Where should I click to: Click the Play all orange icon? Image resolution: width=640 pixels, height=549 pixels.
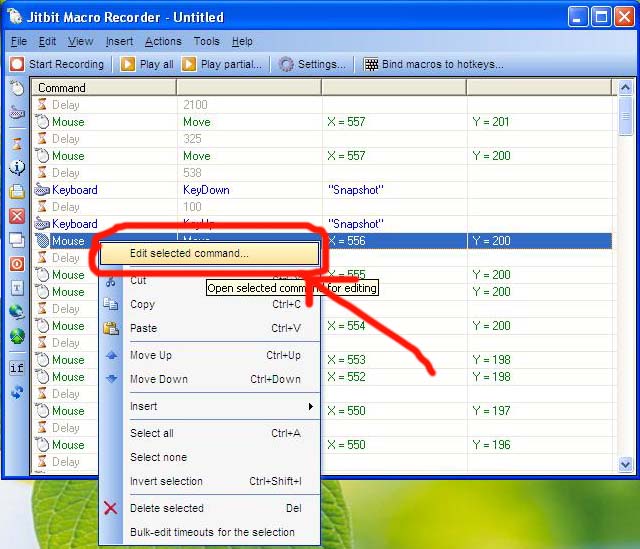click(128, 64)
